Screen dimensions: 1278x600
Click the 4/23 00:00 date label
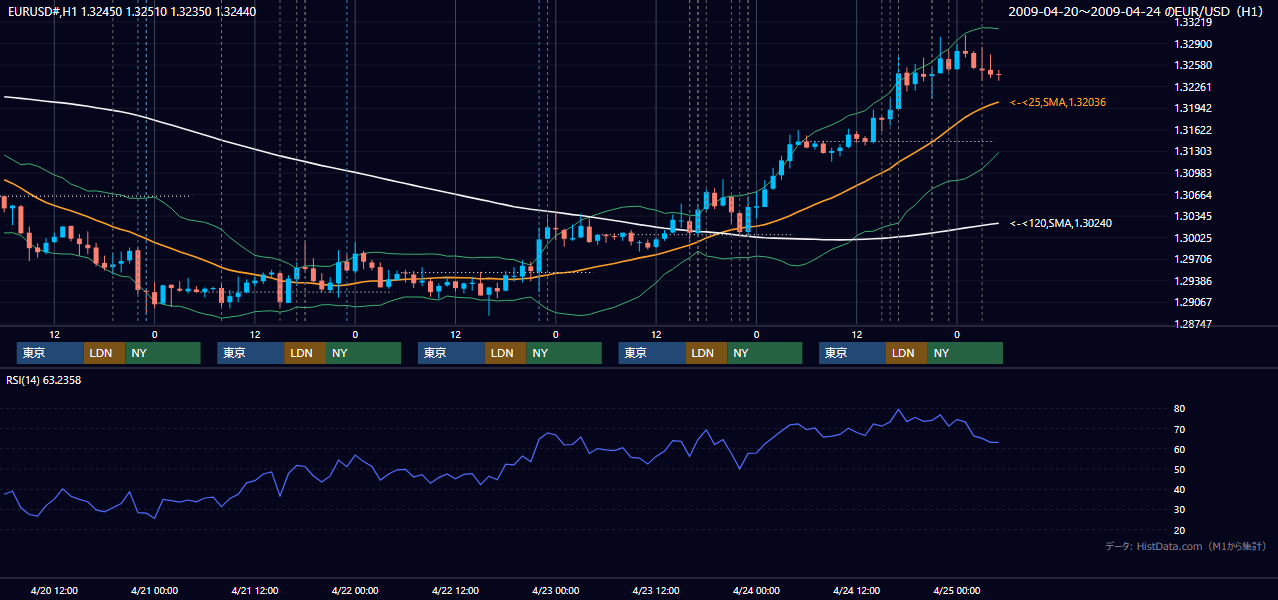(x=555, y=590)
